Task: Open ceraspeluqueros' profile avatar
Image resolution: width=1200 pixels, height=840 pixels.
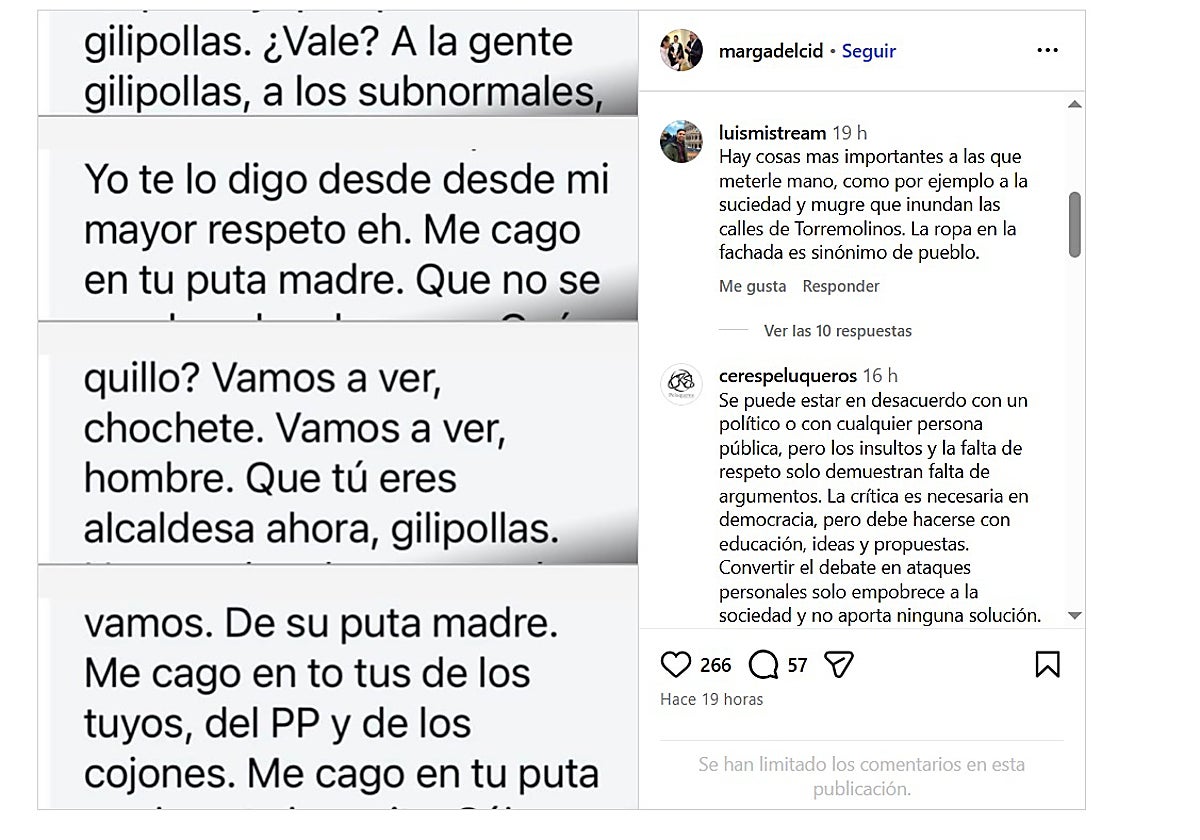Action: (681, 385)
